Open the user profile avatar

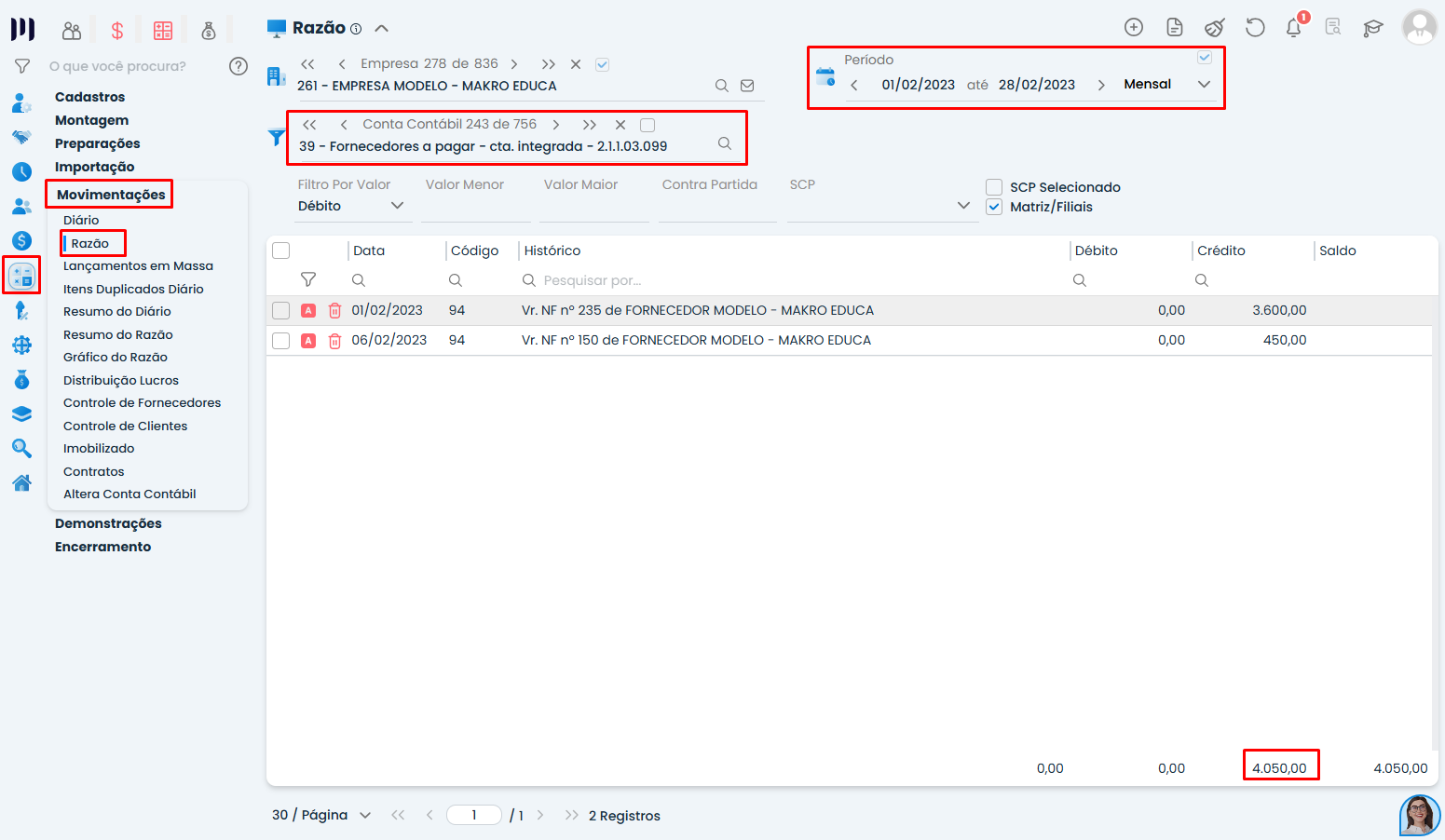coord(1420,27)
